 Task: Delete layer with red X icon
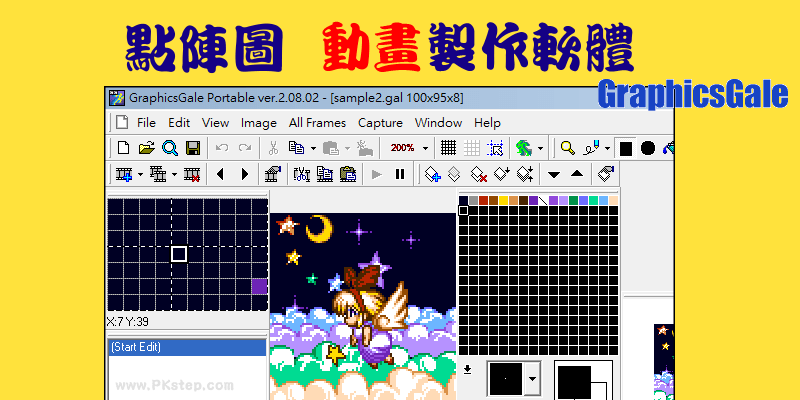479,174
